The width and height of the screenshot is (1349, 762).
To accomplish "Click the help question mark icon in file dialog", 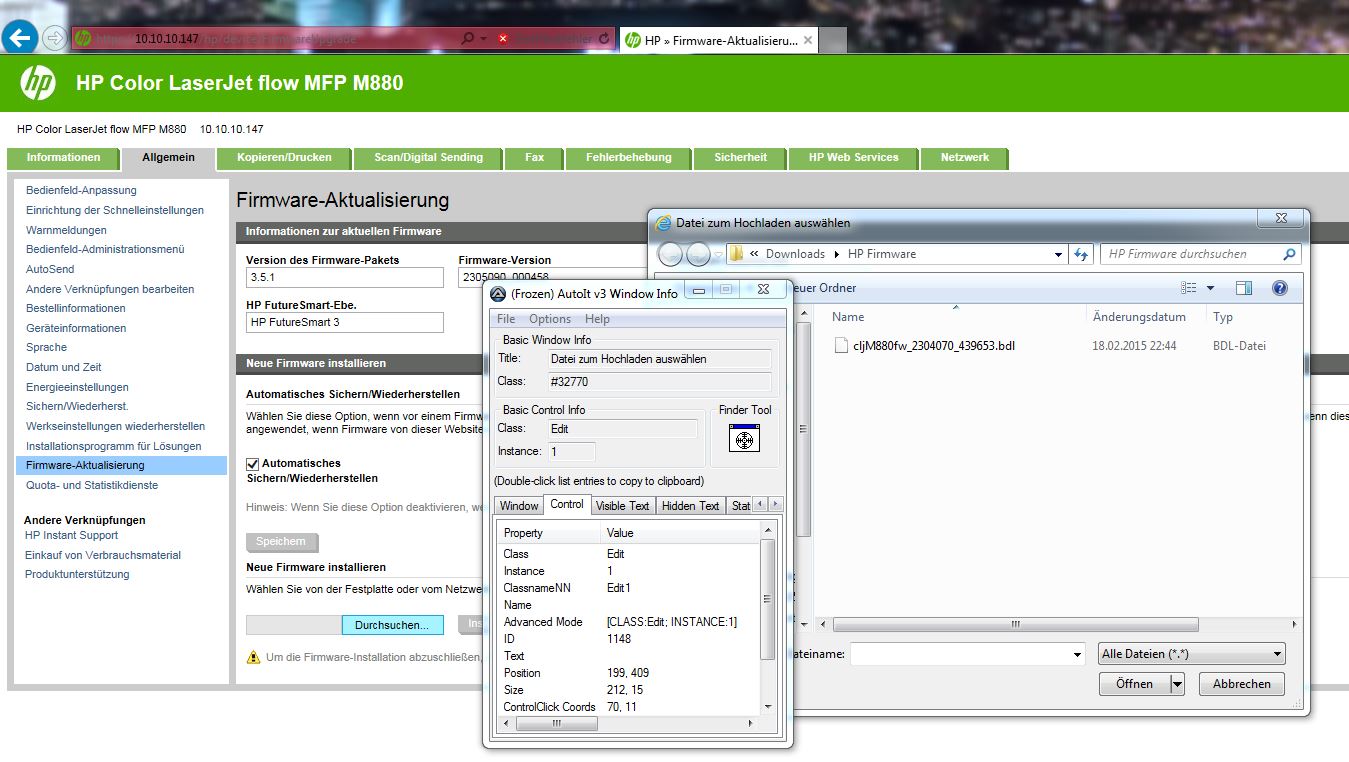I will pyautogui.click(x=1279, y=288).
